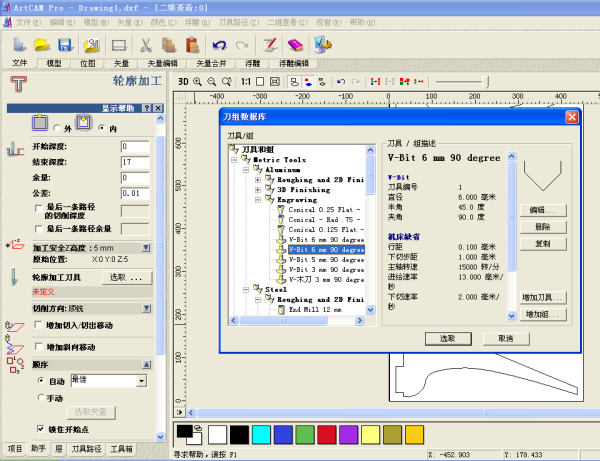Collapse the Metric Tools tree node
Image resolution: width=600 pixels, height=461 pixels.
coord(234,160)
